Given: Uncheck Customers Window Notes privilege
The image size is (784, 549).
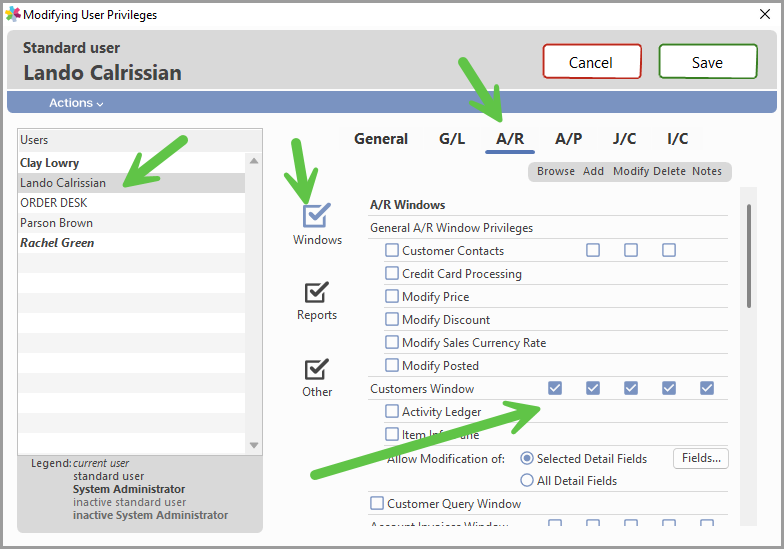Looking at the screenshot, I should coord(707,388).
